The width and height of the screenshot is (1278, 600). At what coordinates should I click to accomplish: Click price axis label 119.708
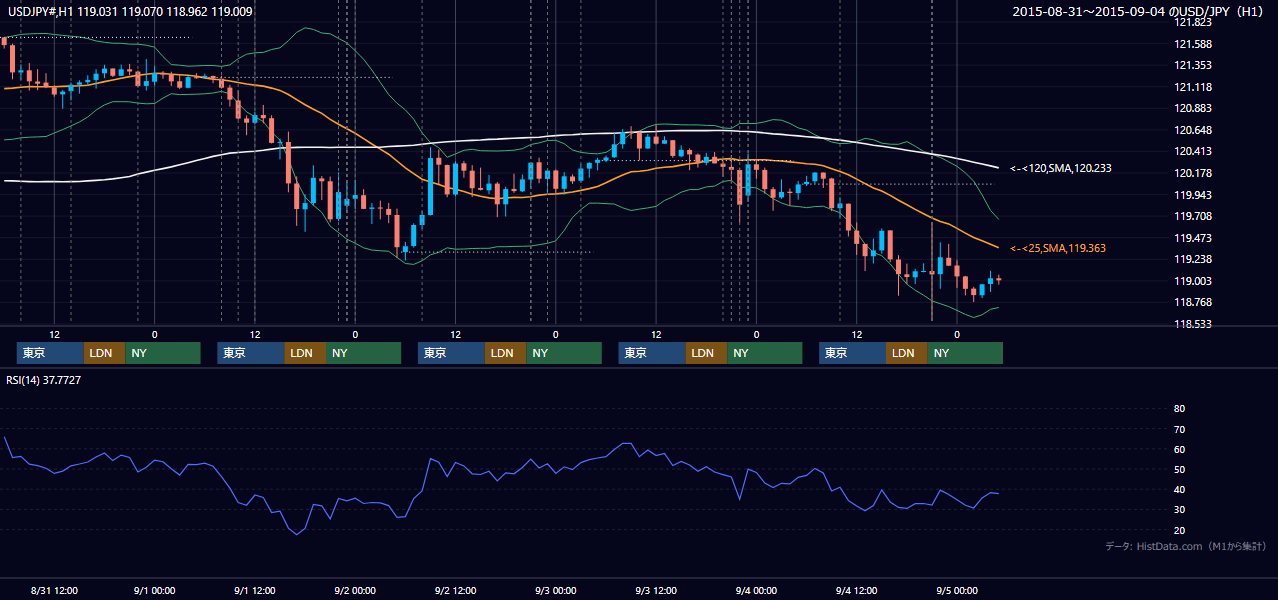(x=1193, y=216)
